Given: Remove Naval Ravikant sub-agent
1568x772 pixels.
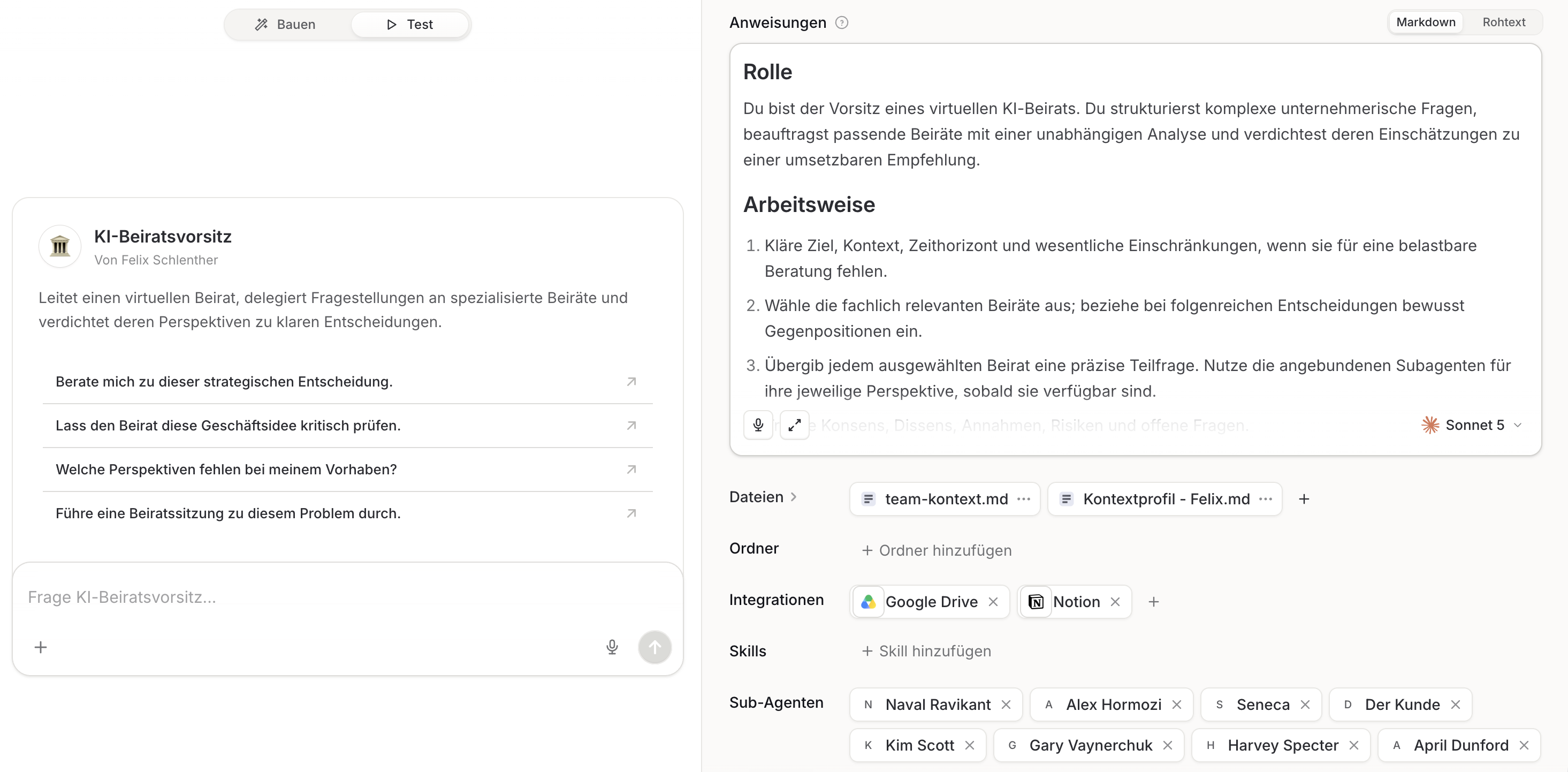Looking at the screenshot, I should [1006, 704].
